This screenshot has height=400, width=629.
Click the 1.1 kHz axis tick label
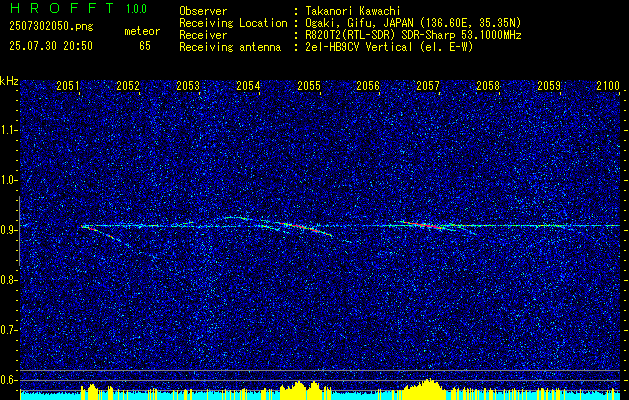7,130
